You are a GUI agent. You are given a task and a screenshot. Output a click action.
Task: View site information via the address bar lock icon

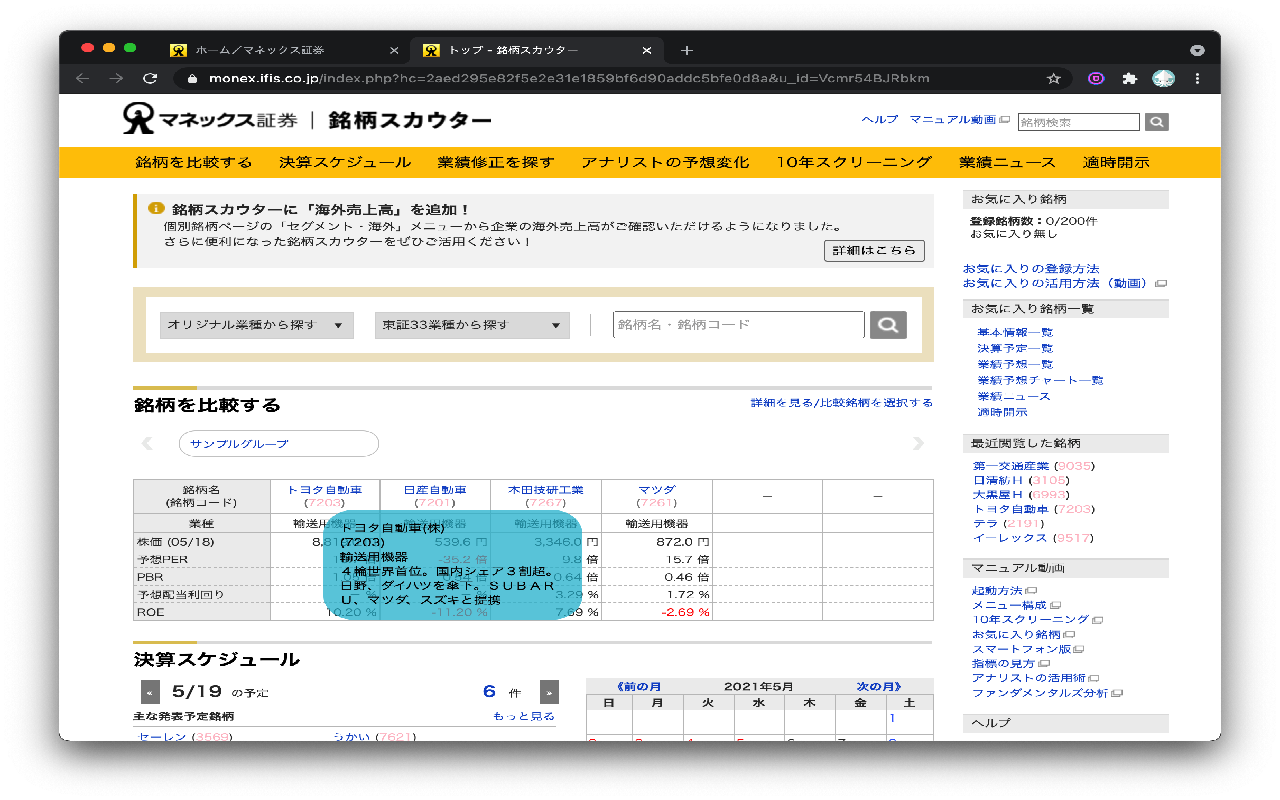pyautogui.click(x=192, y=78)
